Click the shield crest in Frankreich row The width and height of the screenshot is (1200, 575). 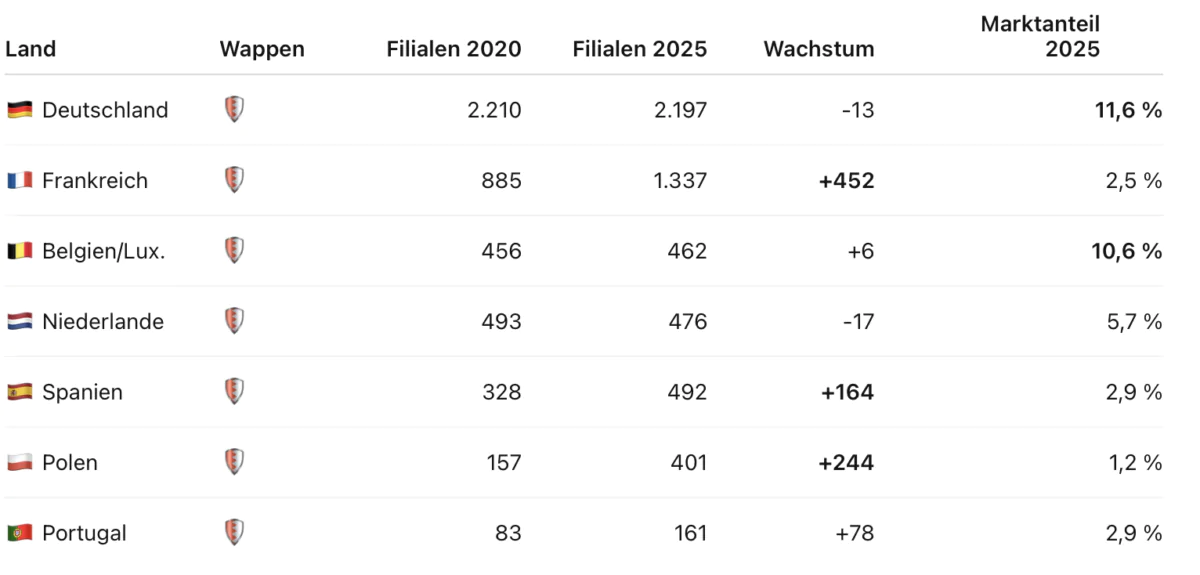234,180
